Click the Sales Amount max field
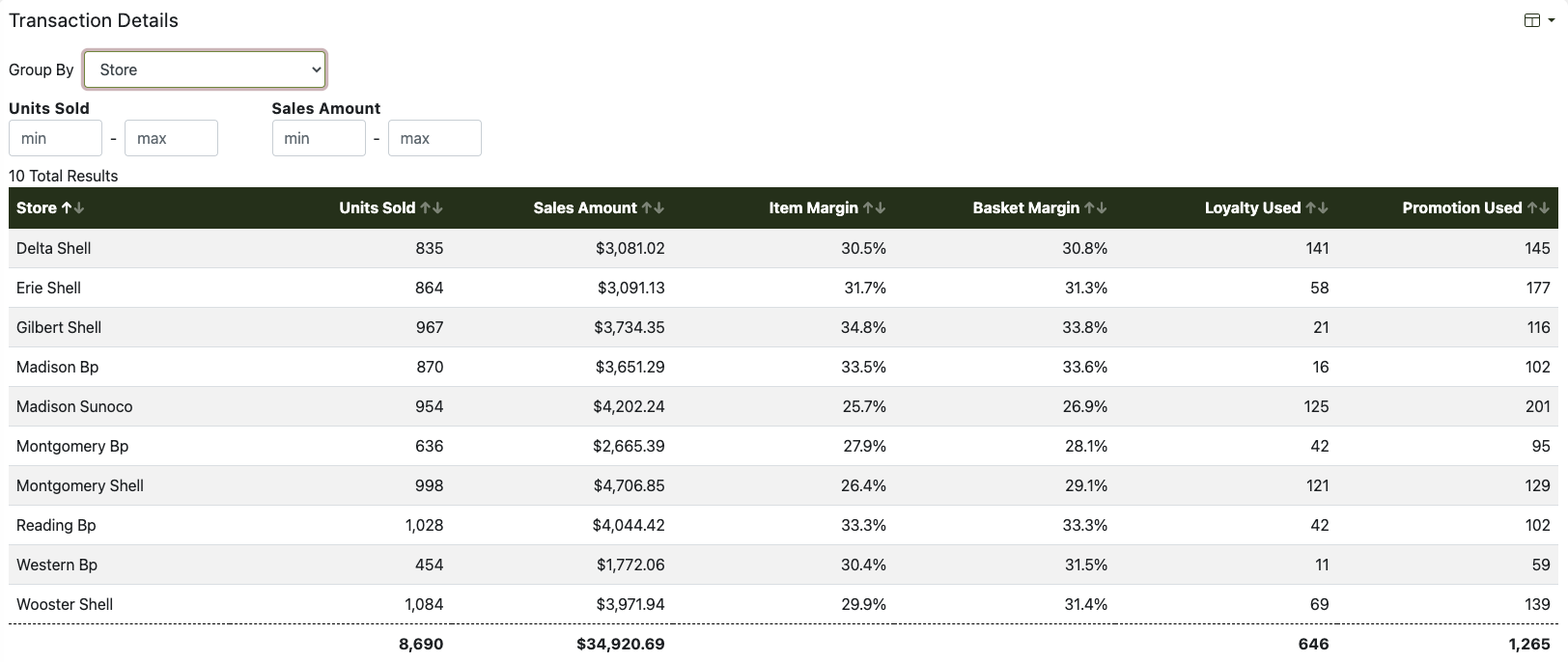This screenshot has height=662, width=1568. pyautogui.click(x=434, y=138)
